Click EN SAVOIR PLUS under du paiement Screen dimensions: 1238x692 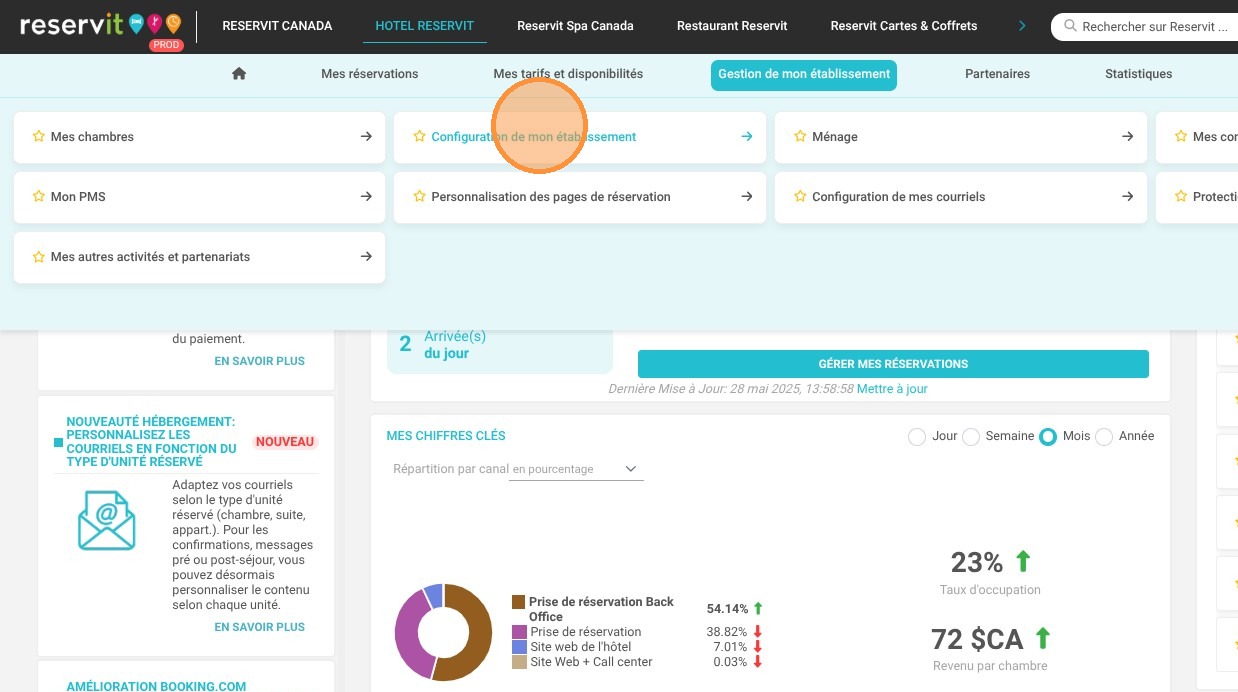[x=260, y=361]
